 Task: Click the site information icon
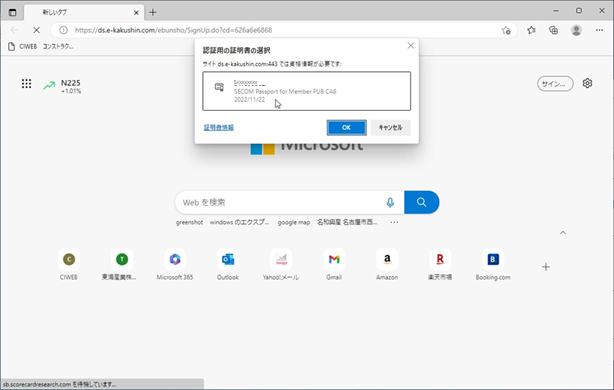tap(63, 30)
